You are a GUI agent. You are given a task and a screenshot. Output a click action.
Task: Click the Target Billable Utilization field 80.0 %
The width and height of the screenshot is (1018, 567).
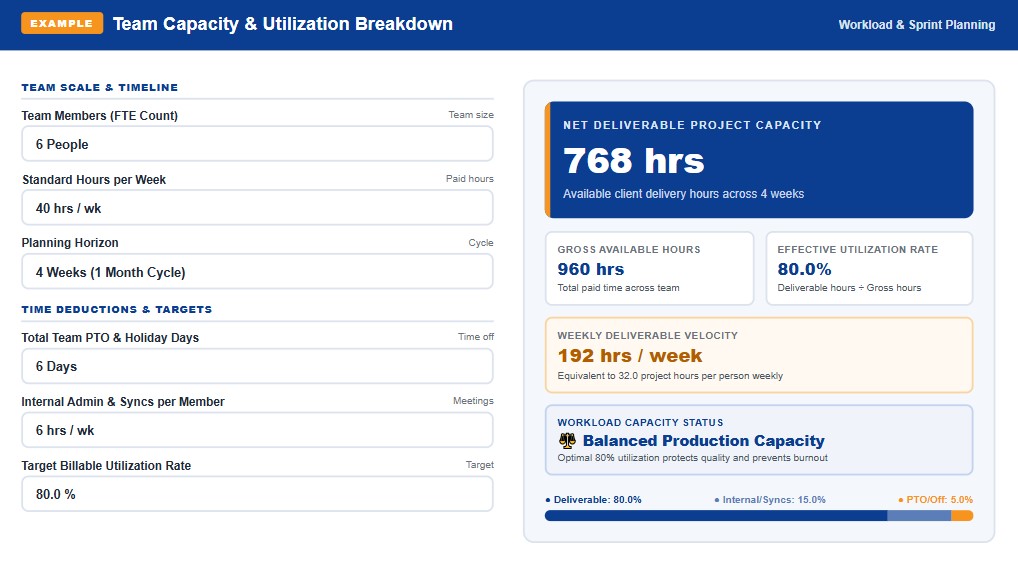(x=257, y=494)
